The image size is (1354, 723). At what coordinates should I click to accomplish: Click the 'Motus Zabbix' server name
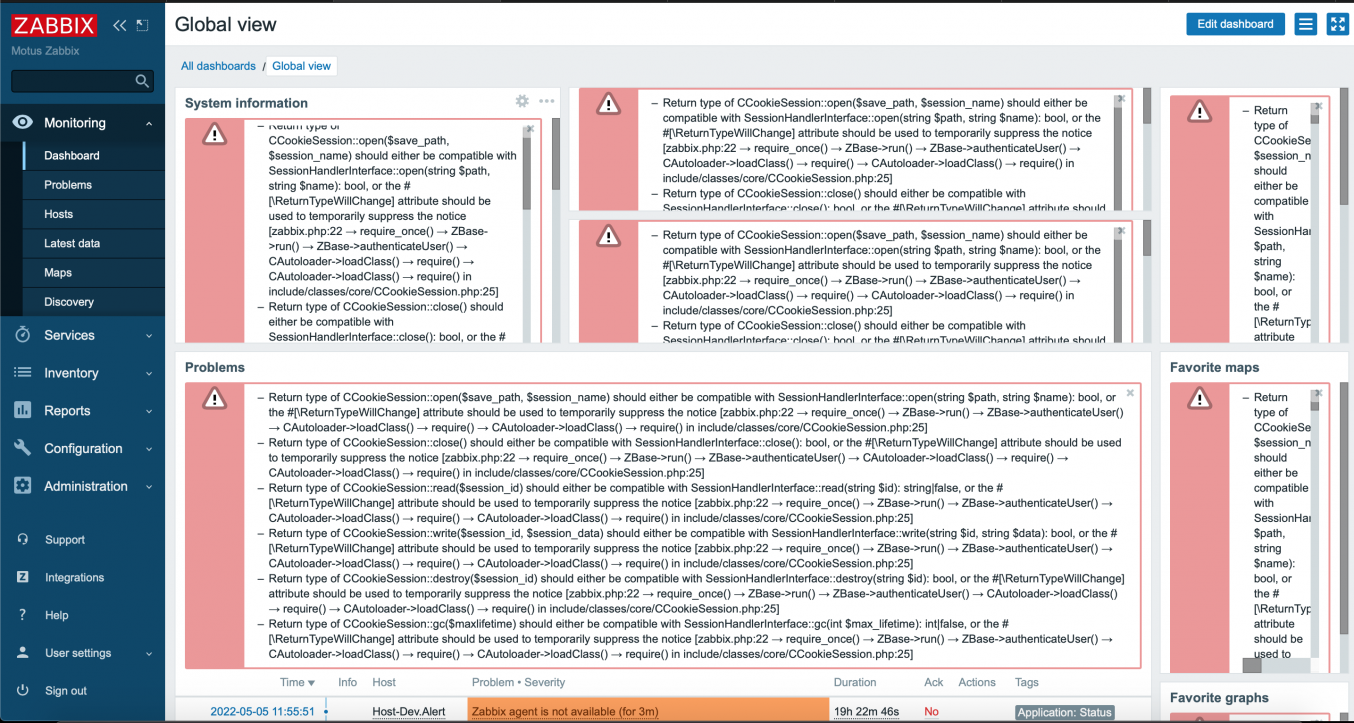tap(45, 51)
